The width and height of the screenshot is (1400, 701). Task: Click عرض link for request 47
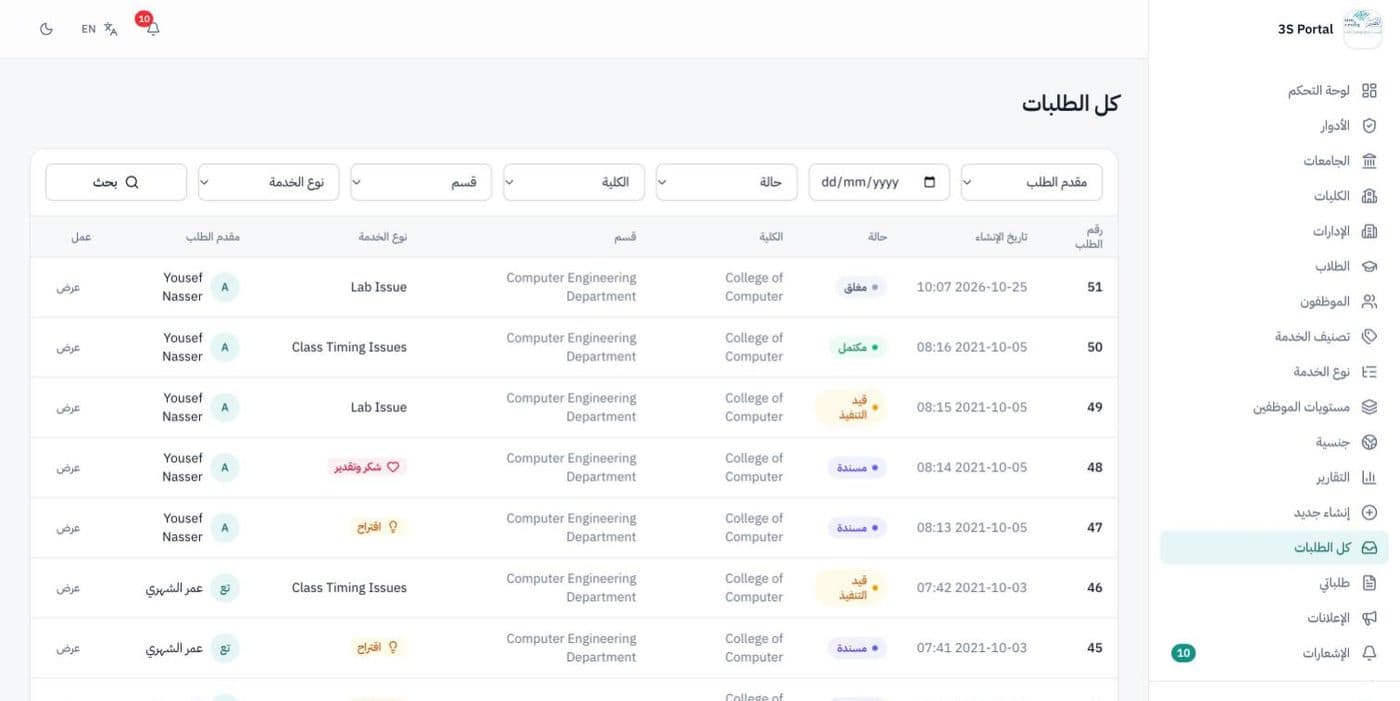pos(68,527)
